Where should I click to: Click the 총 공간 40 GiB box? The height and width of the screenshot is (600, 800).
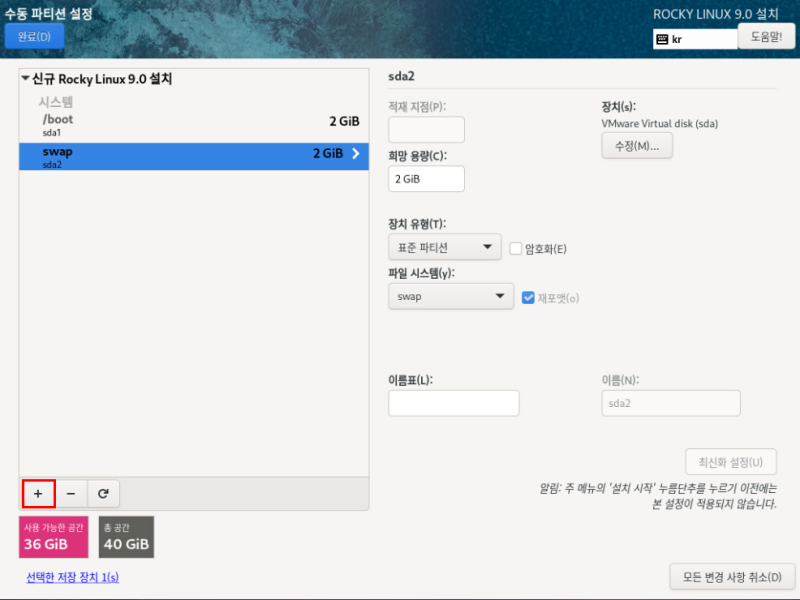tap(126, 537)
